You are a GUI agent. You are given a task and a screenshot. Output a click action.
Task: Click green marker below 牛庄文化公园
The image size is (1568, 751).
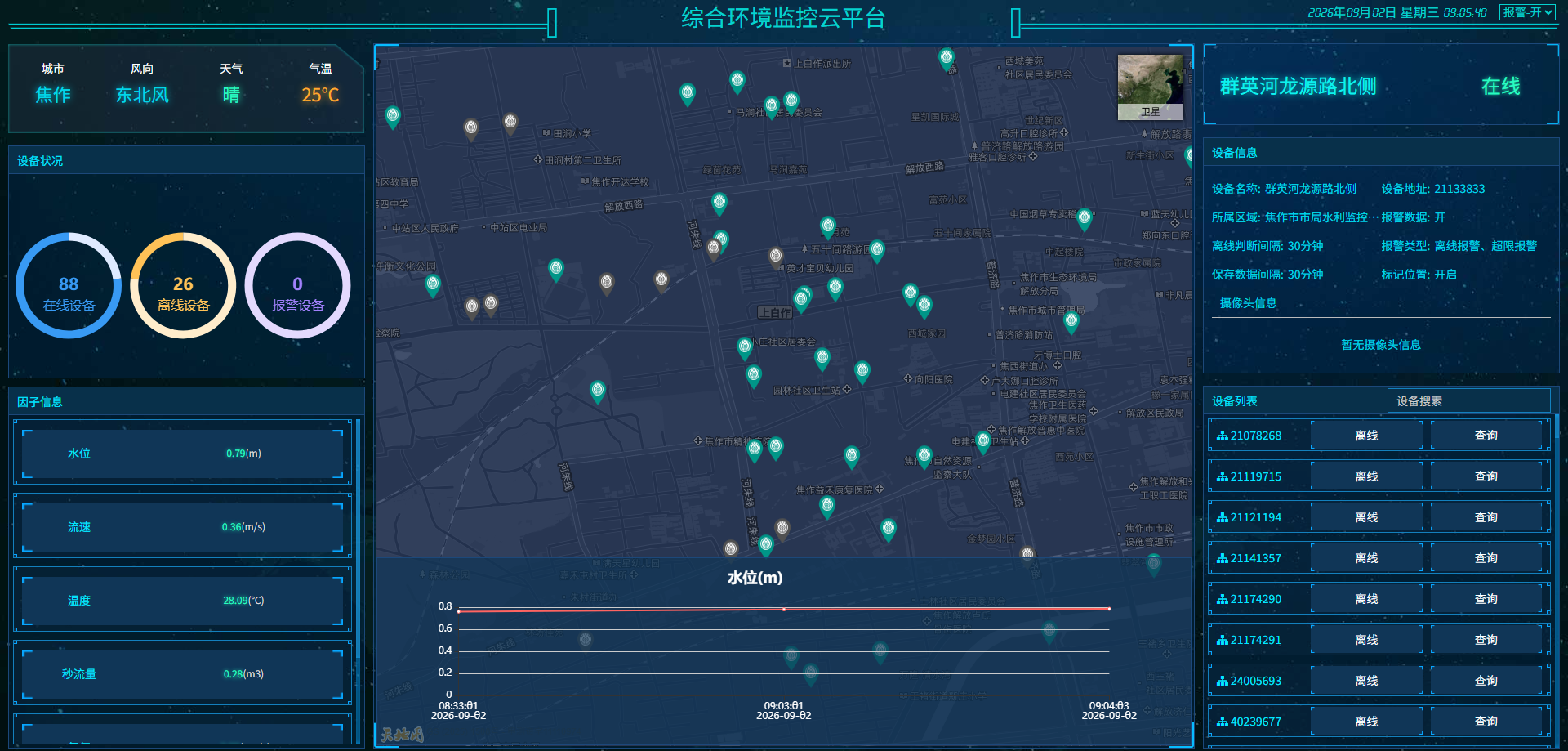pyautogui.click(x=433, y=285)
